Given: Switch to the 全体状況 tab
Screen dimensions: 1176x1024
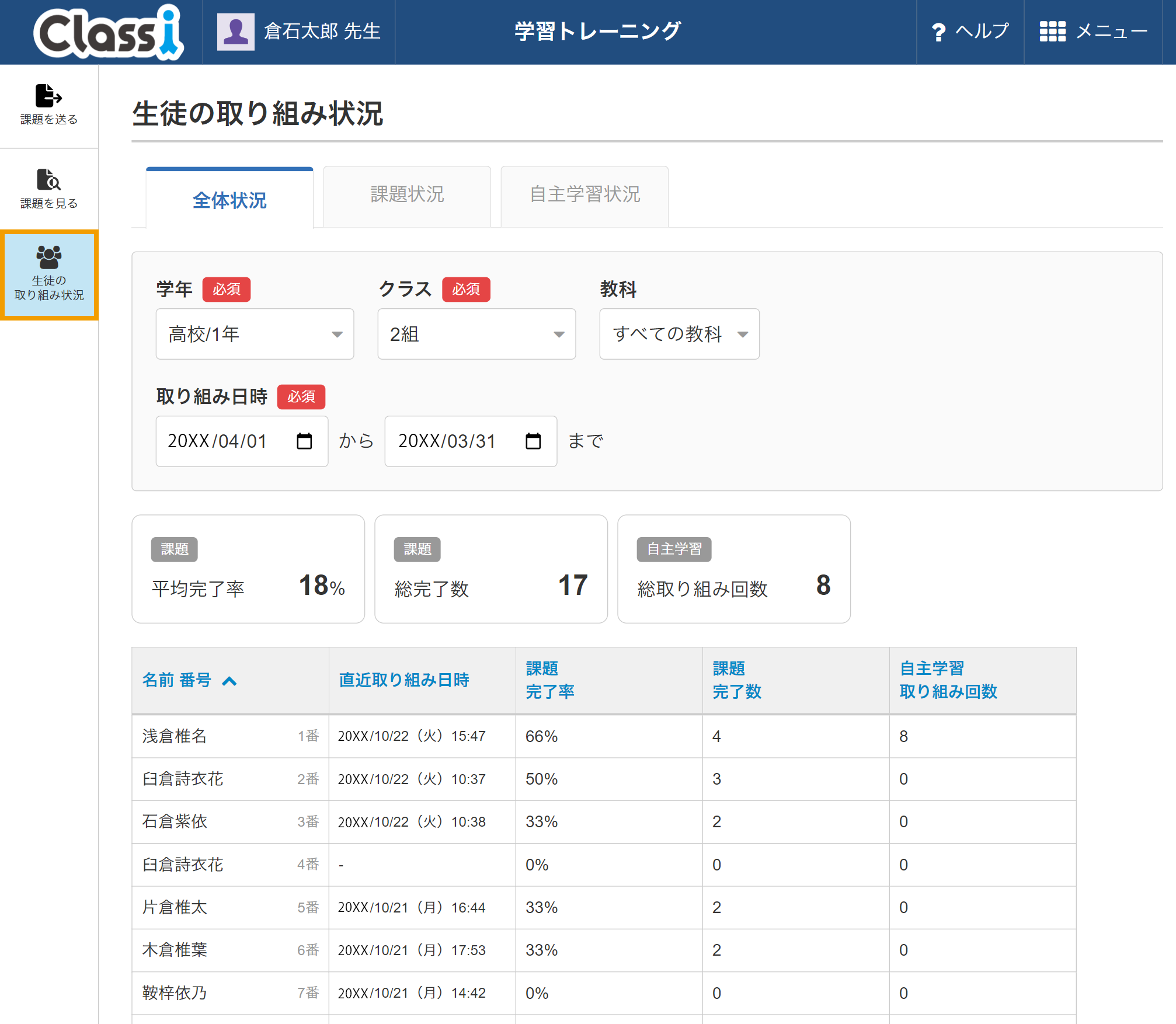Looking at the screenshot, I should 229,198.
